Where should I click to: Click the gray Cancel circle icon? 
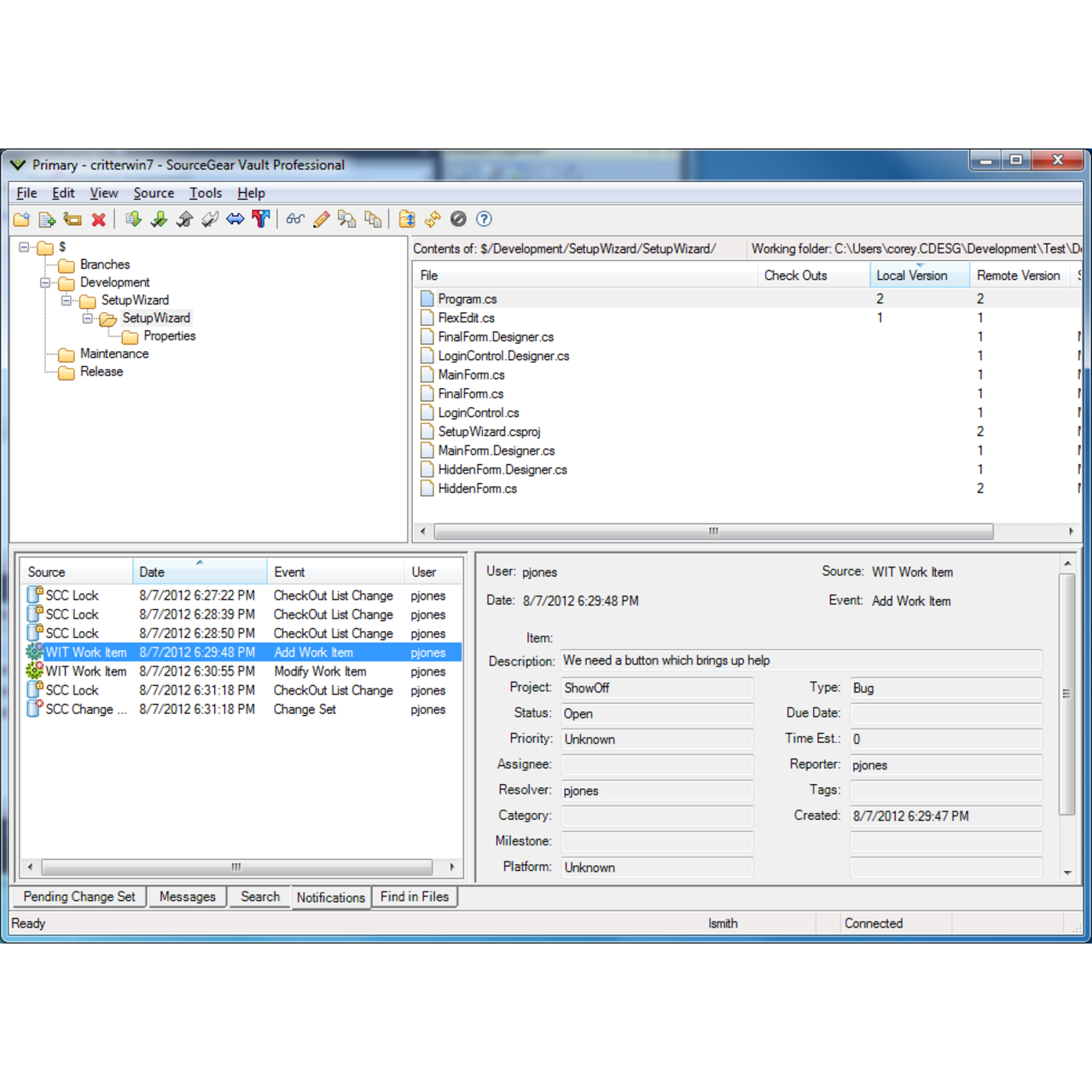(x=458, y=219)
